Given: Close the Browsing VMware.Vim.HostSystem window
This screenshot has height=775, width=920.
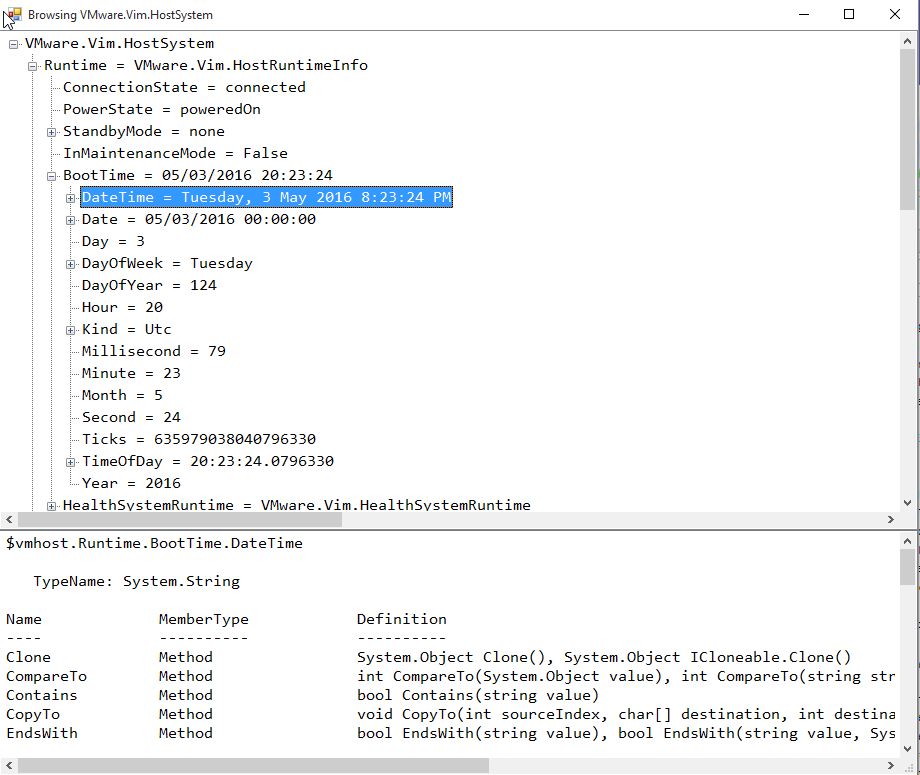Looking at the screenshot, I should [x=895, y=14].
